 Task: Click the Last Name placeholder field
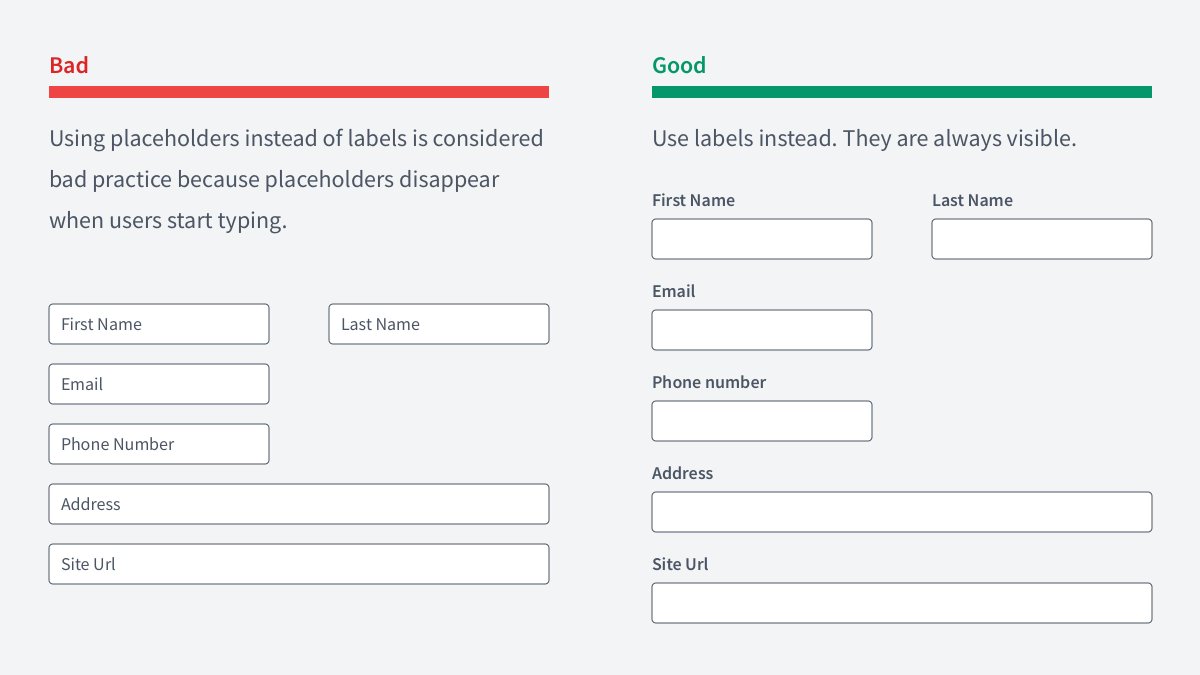[439, 324]
